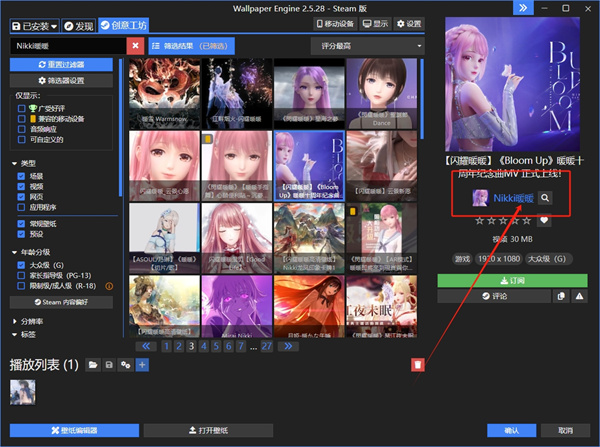600x447 pixels.
Task: Toggle 音频响应 checkbox
Action: coord(21,129)
